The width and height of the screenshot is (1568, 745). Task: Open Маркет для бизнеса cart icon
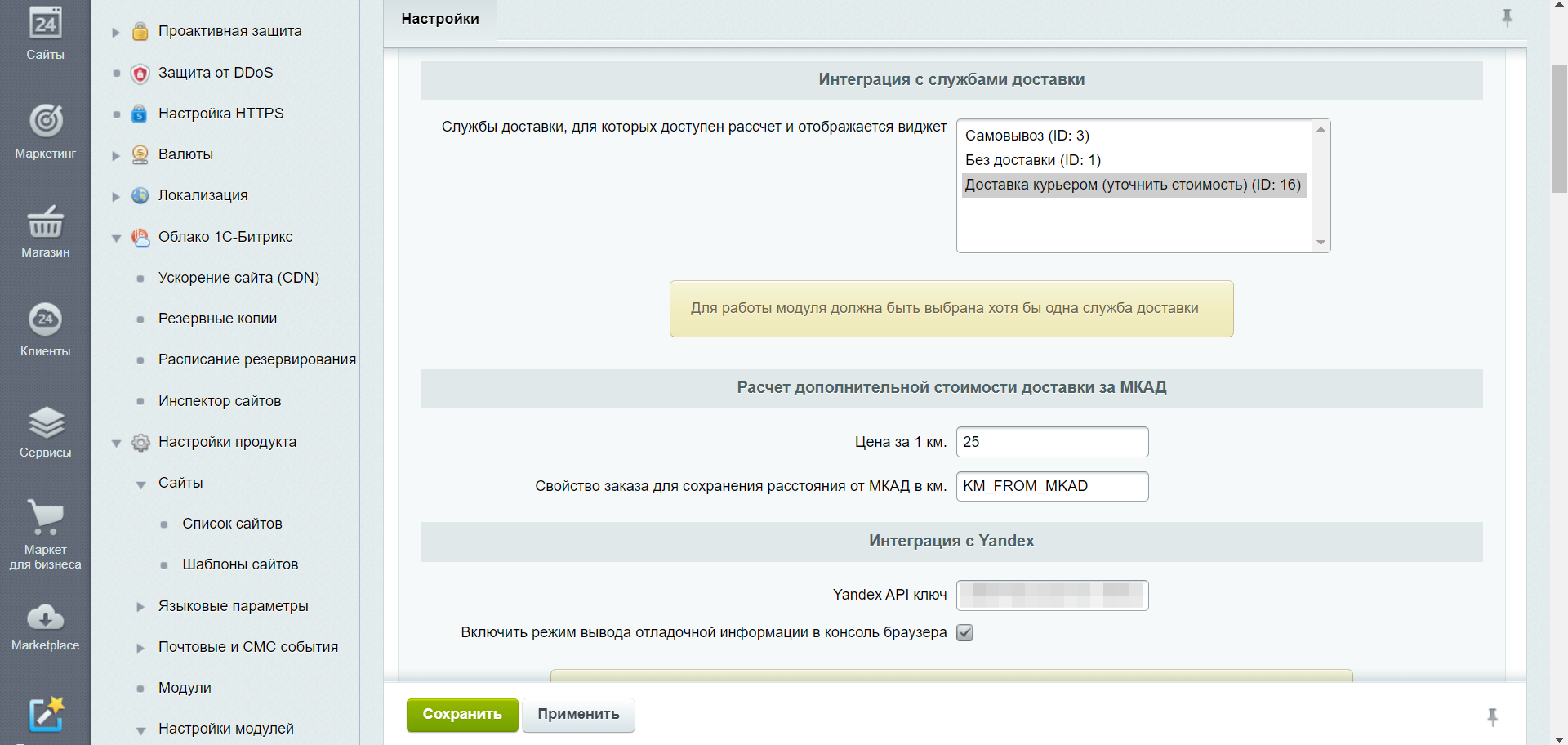(x=46, y=517)
